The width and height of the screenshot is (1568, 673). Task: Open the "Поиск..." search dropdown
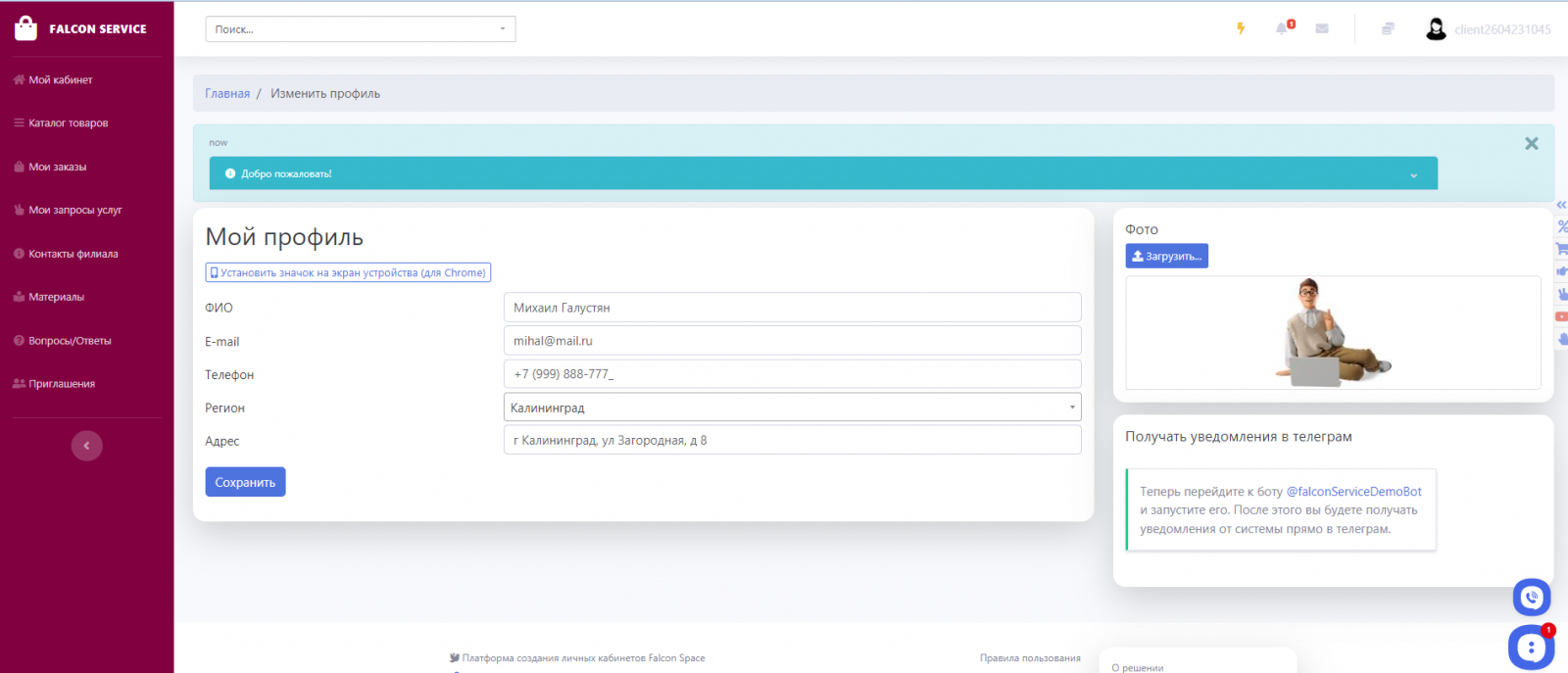point(361,29)
